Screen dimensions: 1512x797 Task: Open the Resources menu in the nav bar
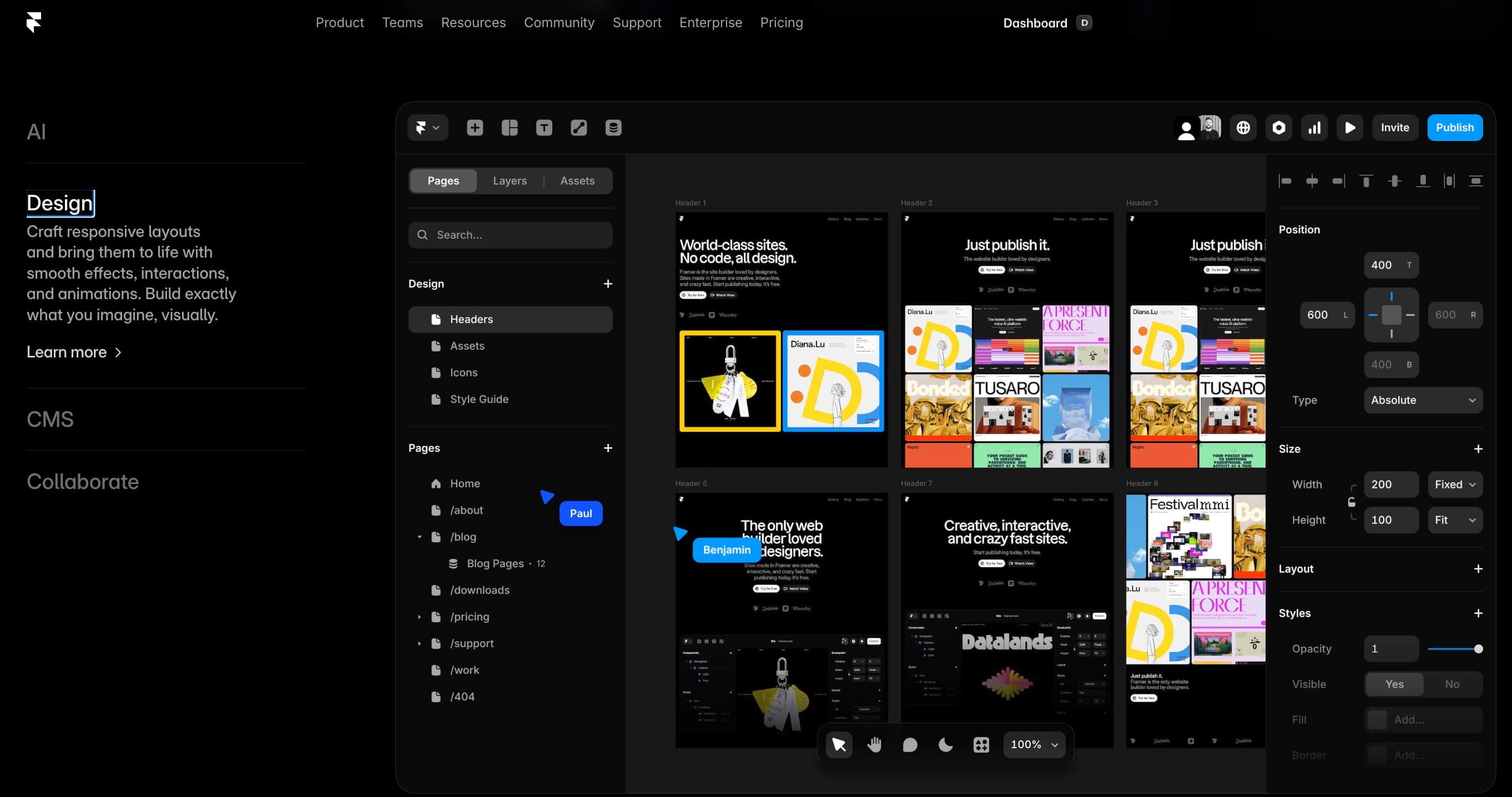point(473,22)
